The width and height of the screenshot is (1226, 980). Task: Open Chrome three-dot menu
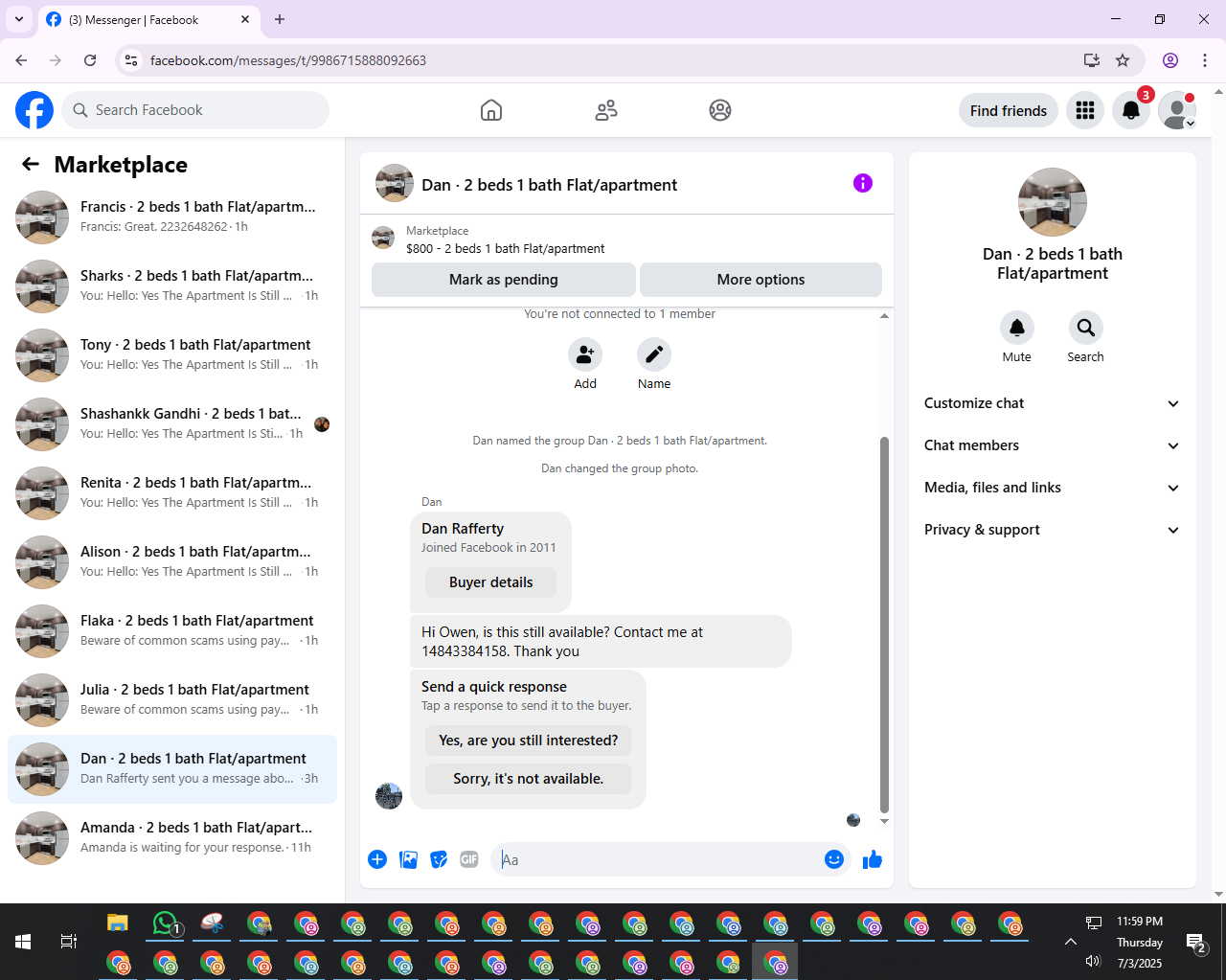click(1205, 60)
